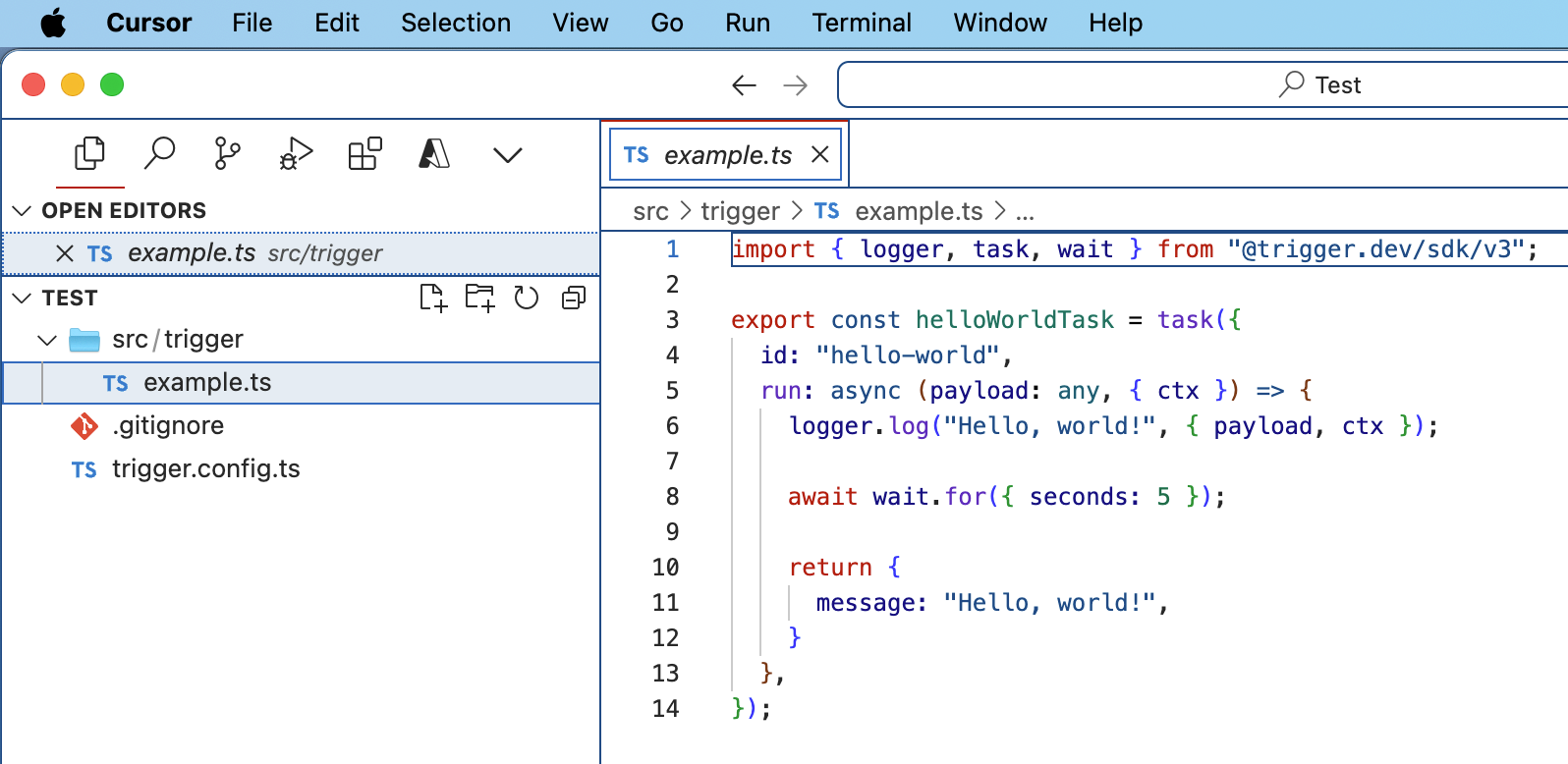This screenshot has width=1568, height=764.
Task: Click the New File icon in TEST header
Action: point(433,298)
